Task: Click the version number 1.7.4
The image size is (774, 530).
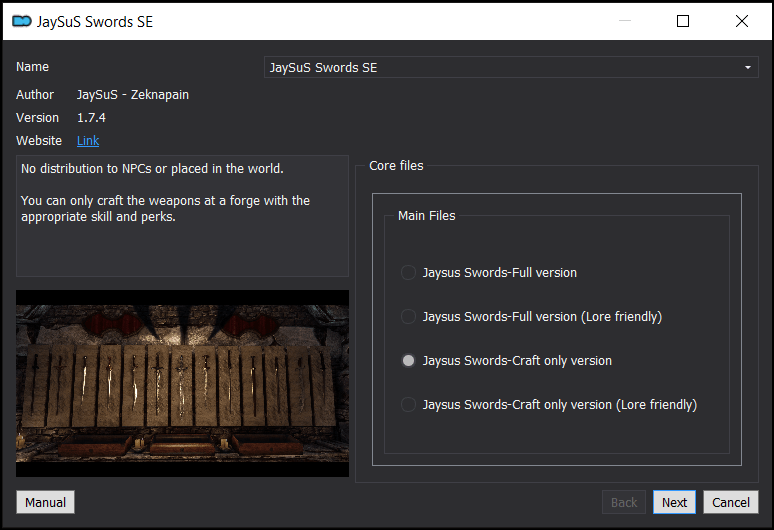Action: click(x=91, y=117)
